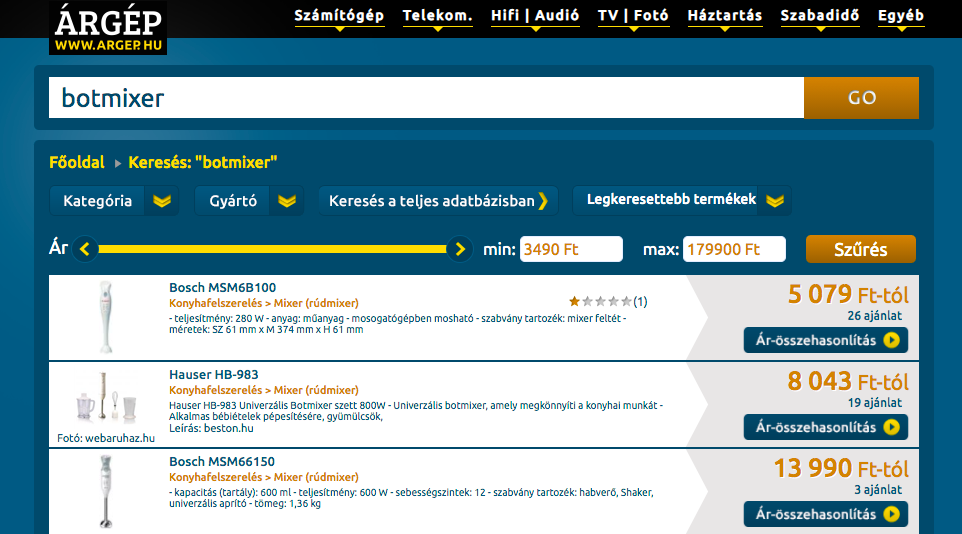Image resolution: width=962 pixels, height=534 pixels.
Task: Click the yellow price range slider bar
Action: coord(272,249)
